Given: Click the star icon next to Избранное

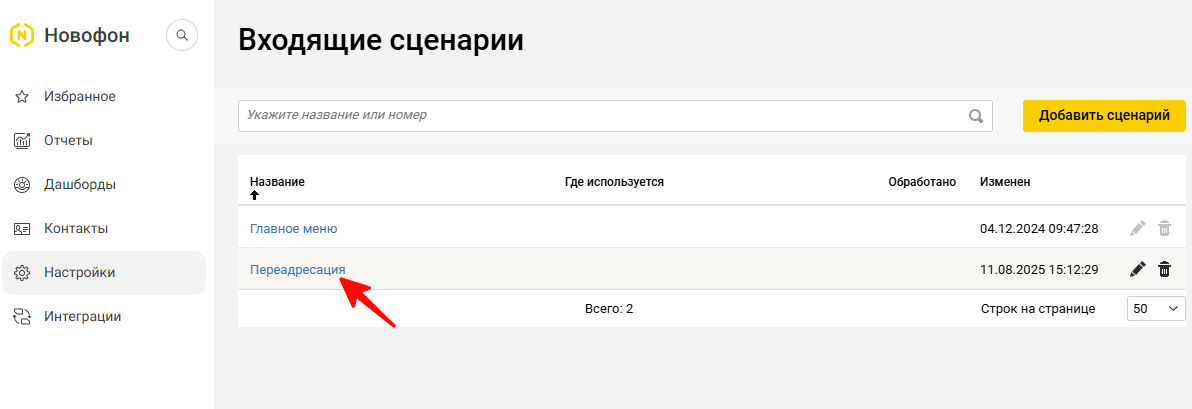Looking at the screenshot, I should point(22,97).
